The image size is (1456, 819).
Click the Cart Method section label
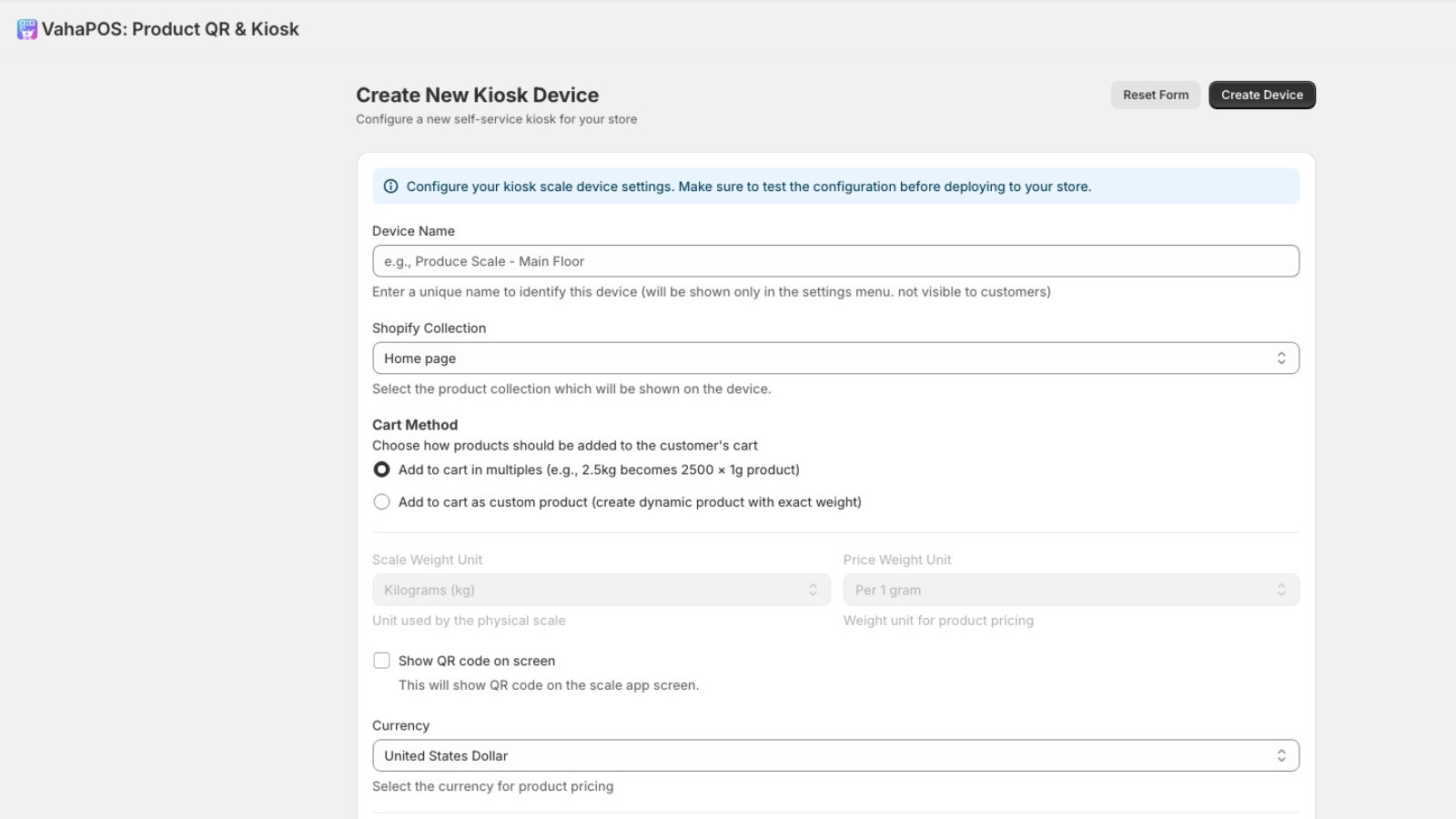click(x=414, y=424)
